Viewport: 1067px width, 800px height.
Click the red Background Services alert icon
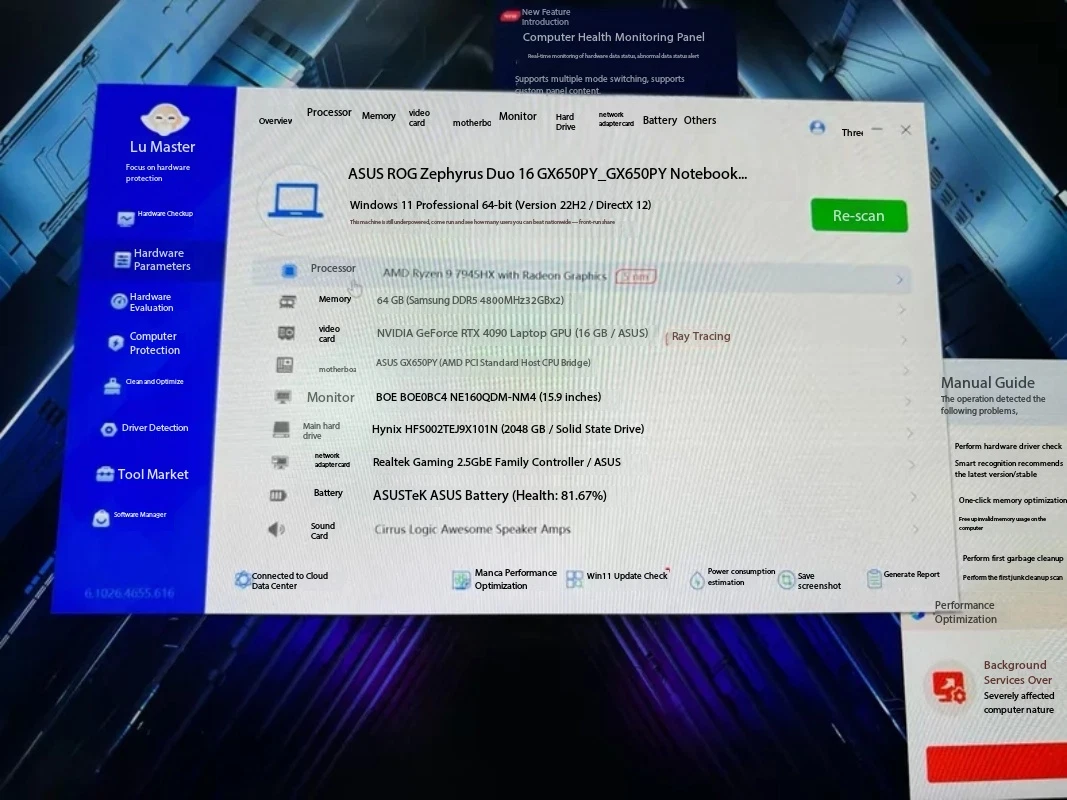coord(949,687)
